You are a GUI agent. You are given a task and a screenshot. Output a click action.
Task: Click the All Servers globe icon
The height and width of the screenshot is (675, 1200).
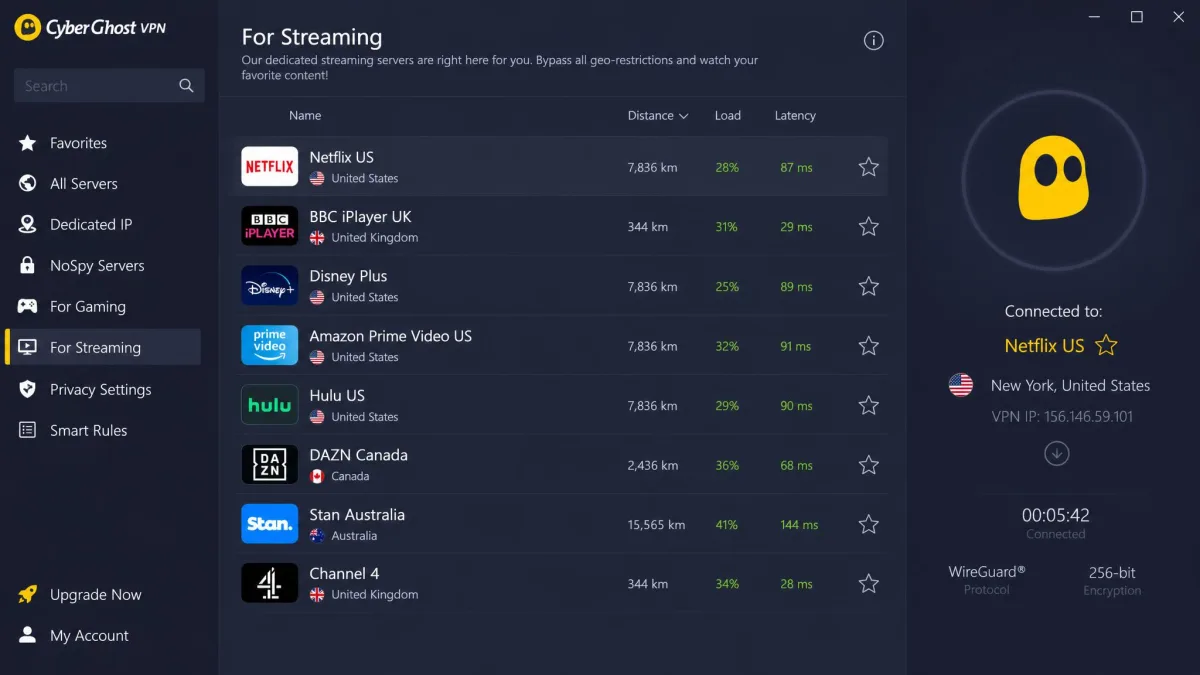click(x=28, y=184)
